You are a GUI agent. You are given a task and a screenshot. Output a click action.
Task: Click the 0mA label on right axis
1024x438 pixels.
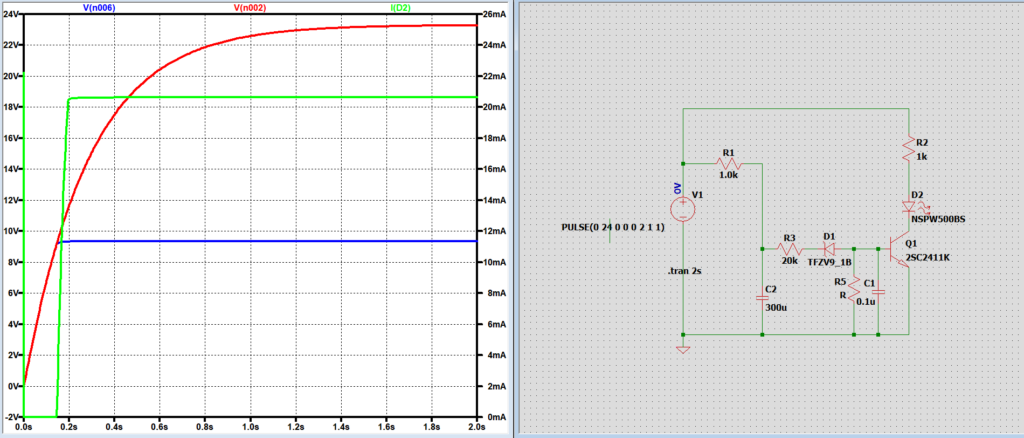(498, 416)
